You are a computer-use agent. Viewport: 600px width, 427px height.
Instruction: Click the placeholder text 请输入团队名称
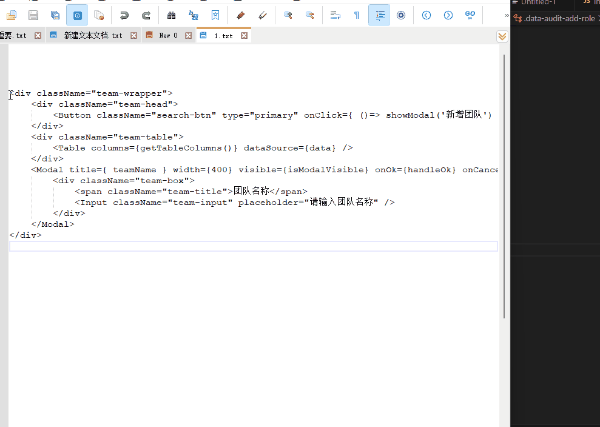click(x=341, y=202)
